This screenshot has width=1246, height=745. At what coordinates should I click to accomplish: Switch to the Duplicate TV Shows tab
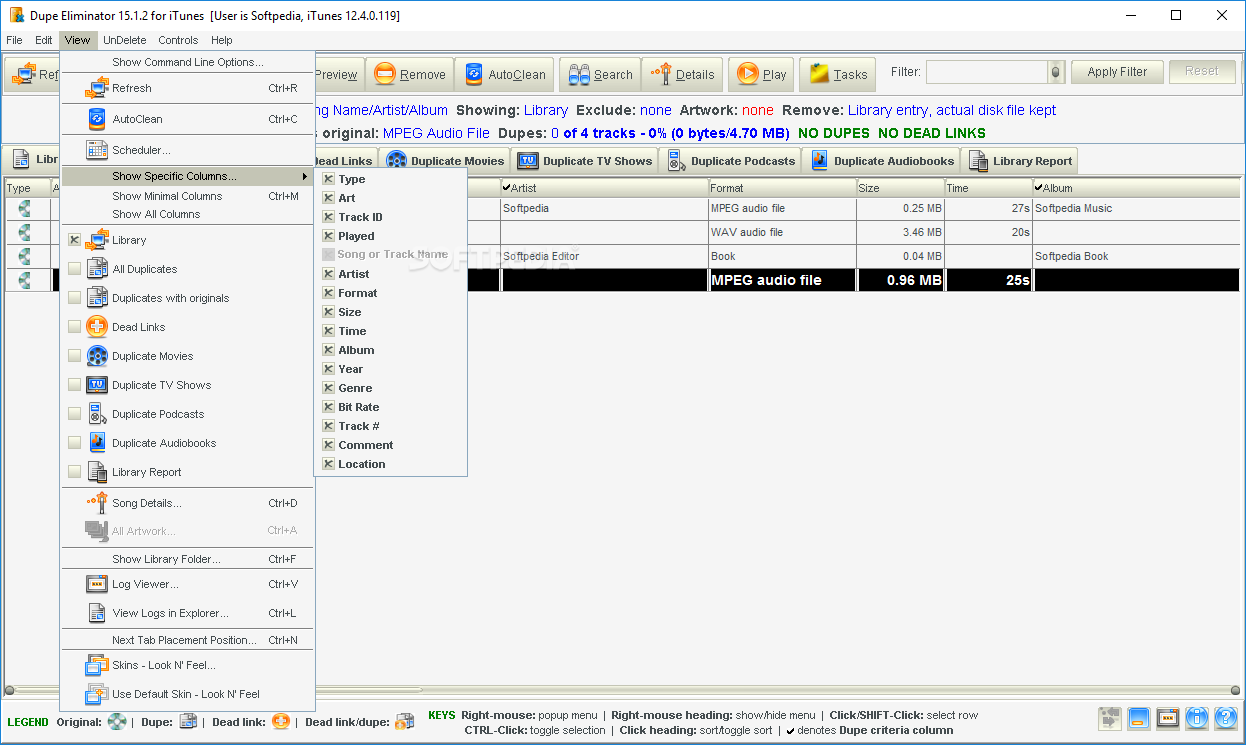pyautogui.click(x=585, y=160)
